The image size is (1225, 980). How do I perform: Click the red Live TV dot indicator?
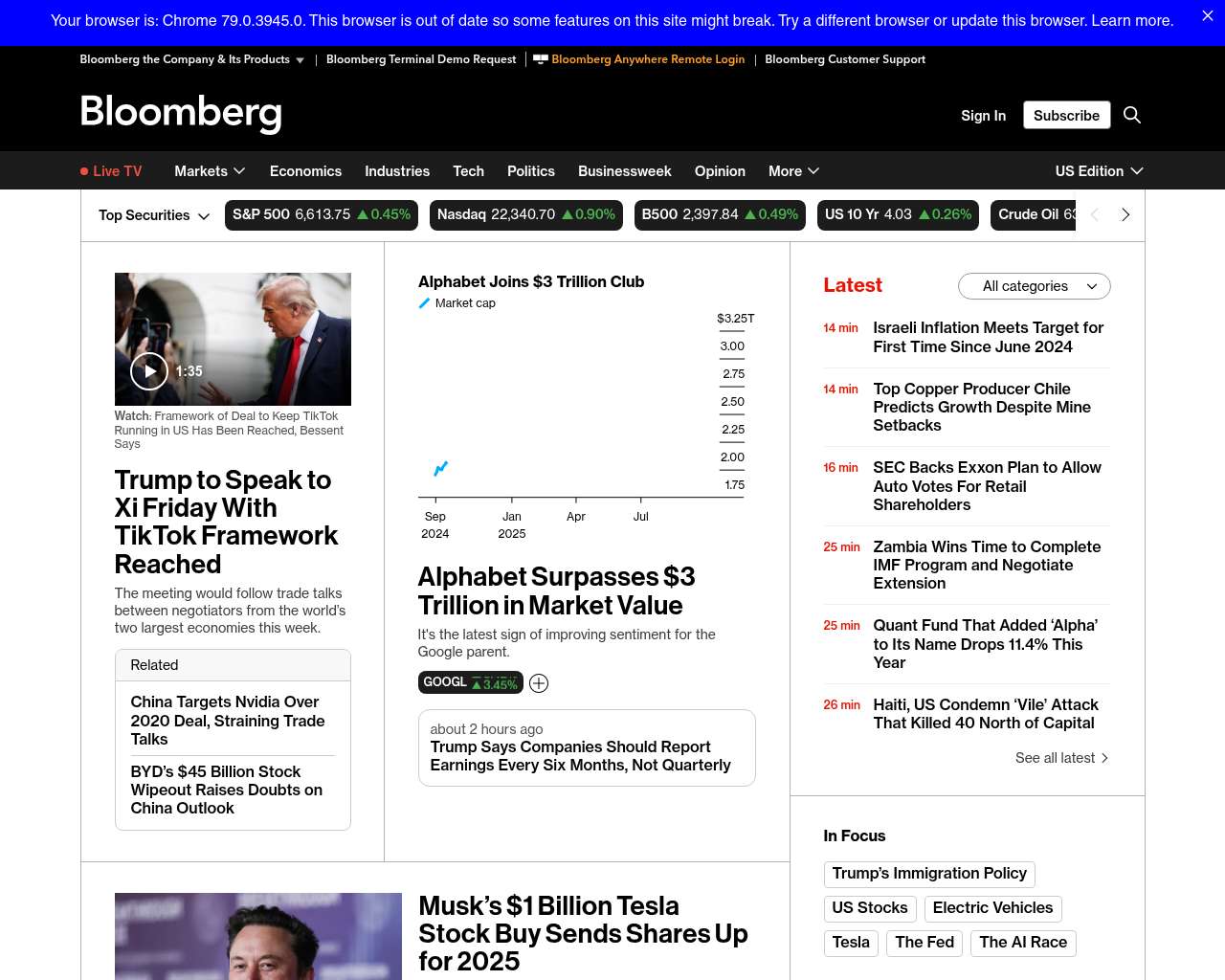tap(84, 171)
